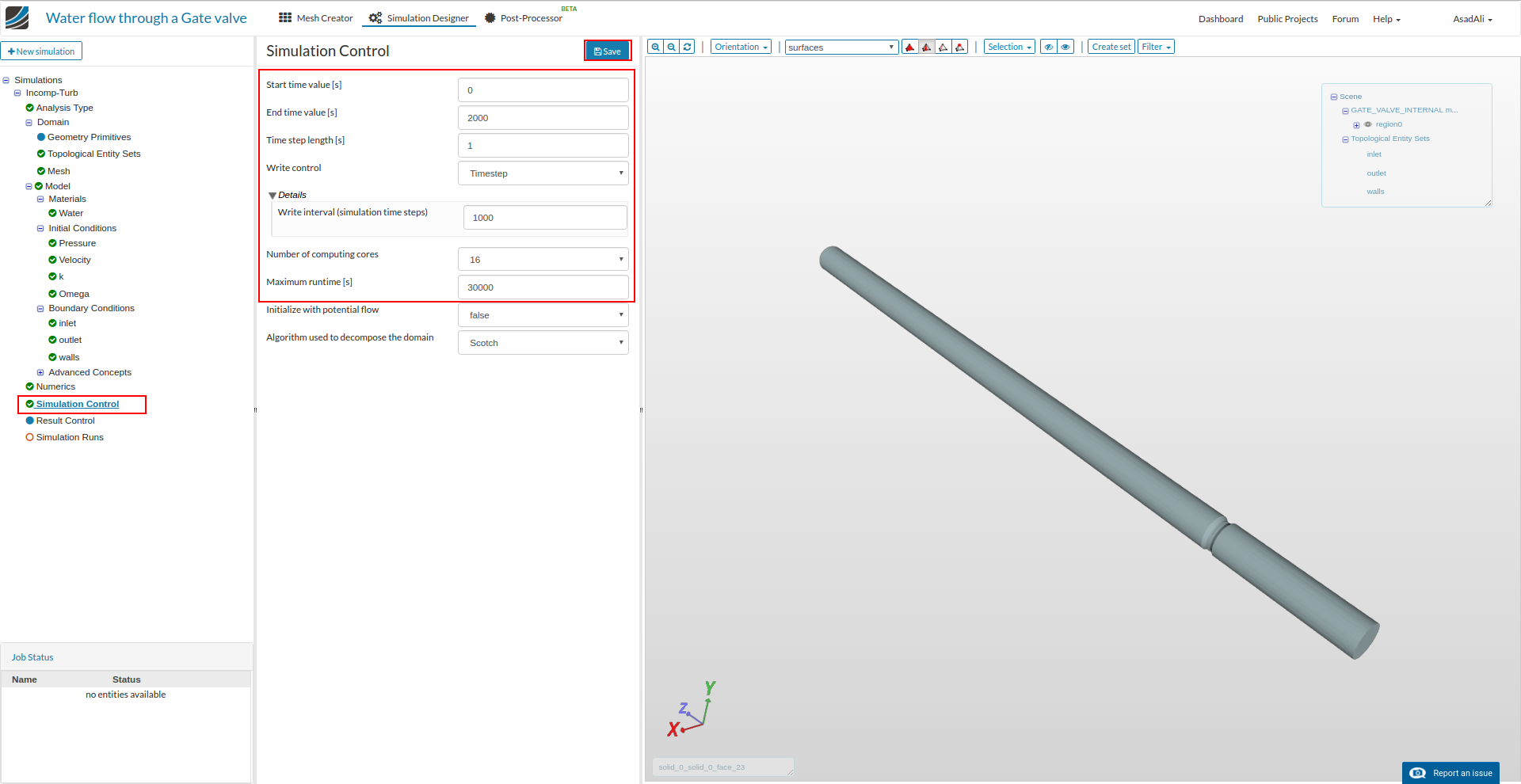The image size is (1521, 784).
Task: Click green check icon beside Water
Action: [x=52, y=213]
